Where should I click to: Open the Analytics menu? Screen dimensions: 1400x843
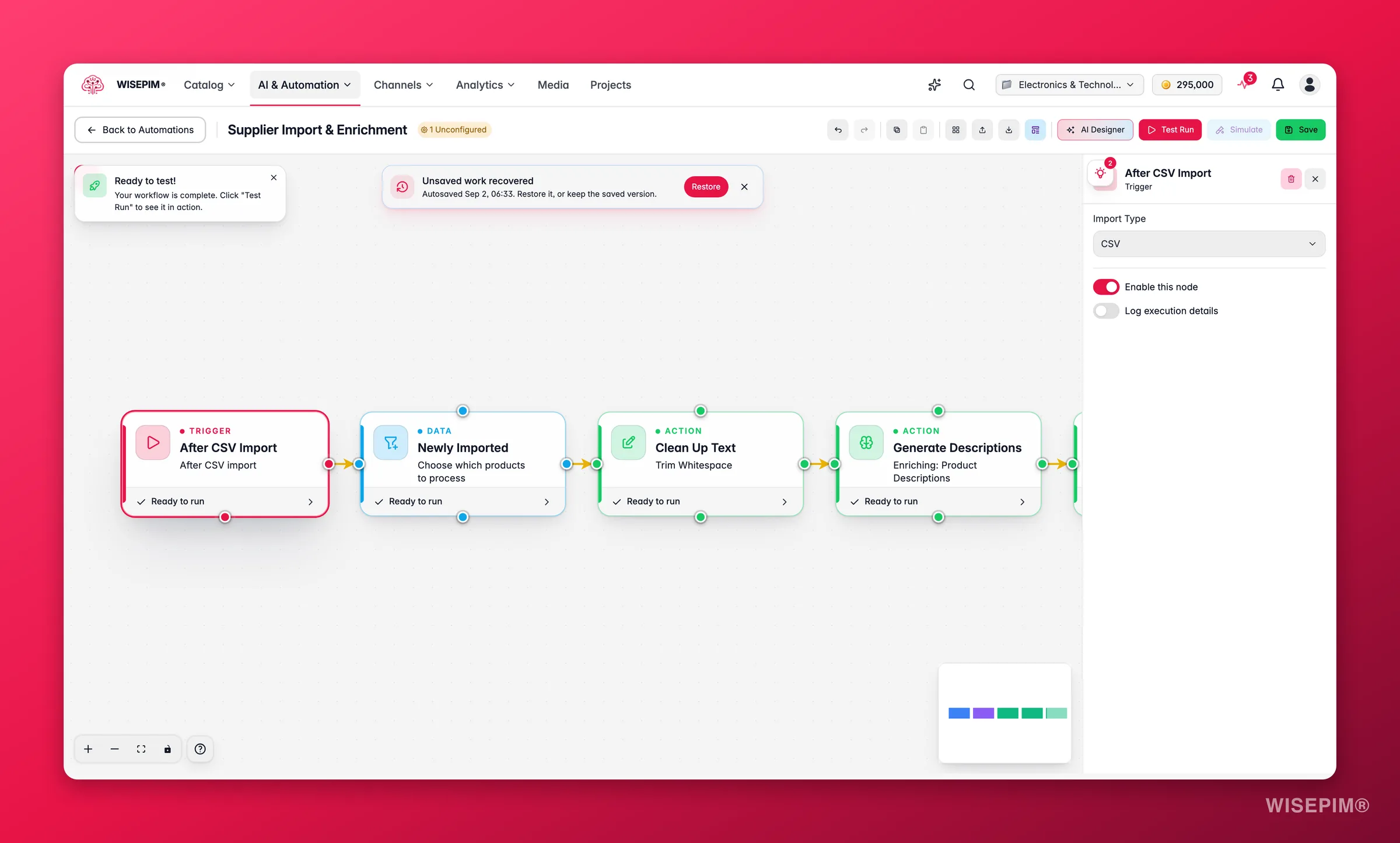pyautogui.click(x=485, y=85)
